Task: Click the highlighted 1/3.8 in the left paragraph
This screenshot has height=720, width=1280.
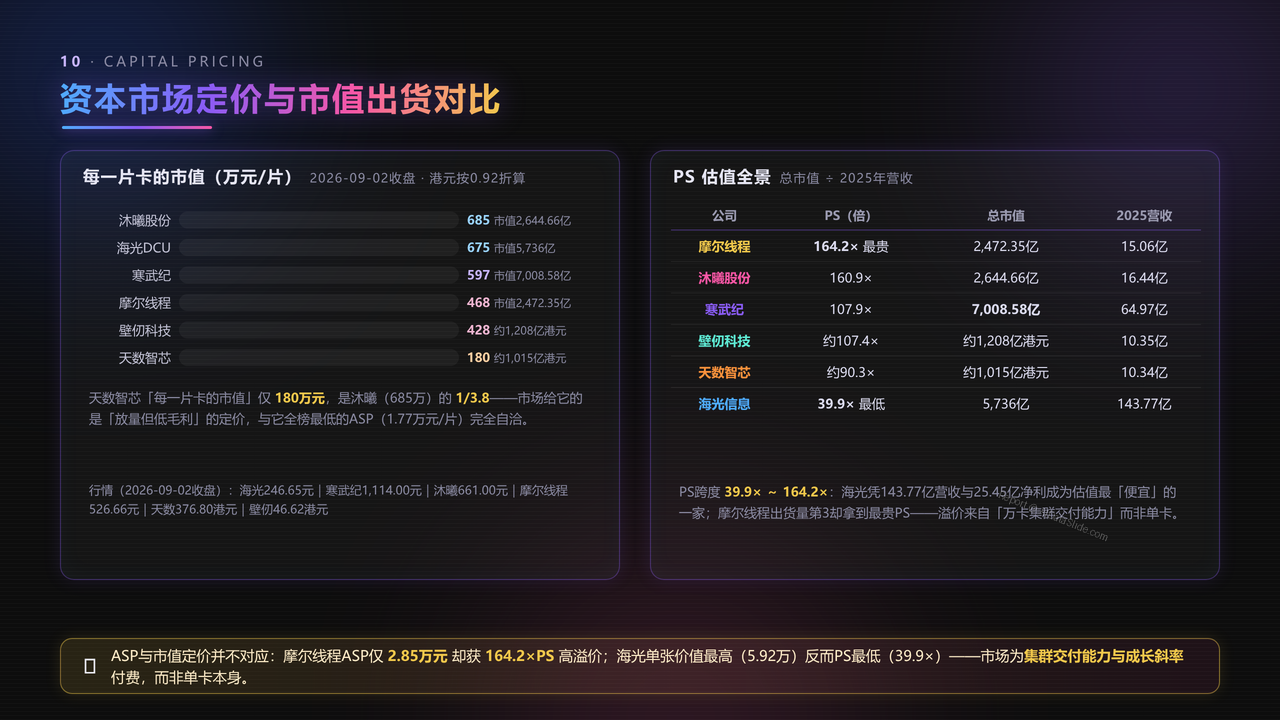Action: pyautogui.click(x=472, y=398)
